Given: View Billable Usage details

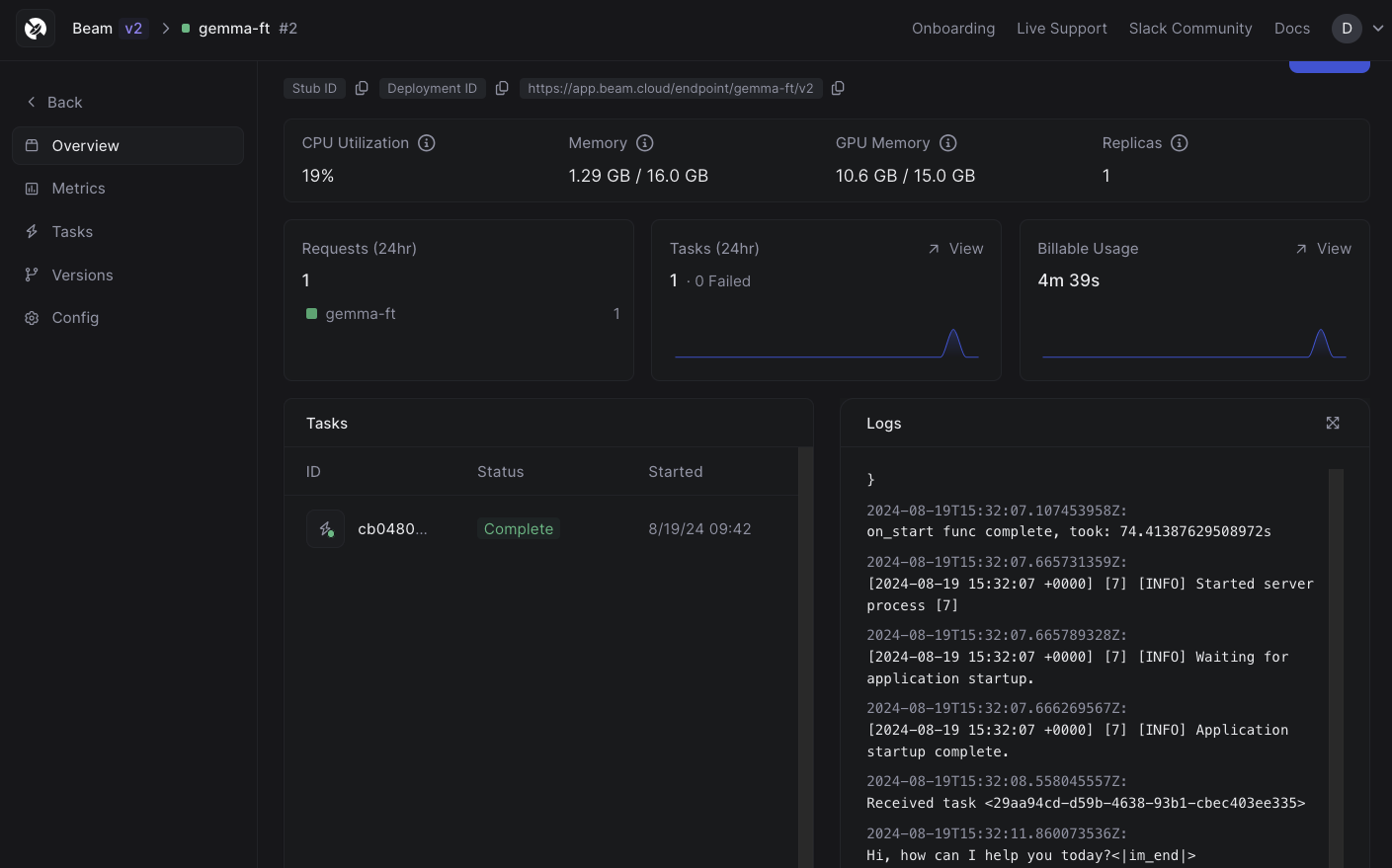Looking at the screenshot, I should [x=1324, y=249].
